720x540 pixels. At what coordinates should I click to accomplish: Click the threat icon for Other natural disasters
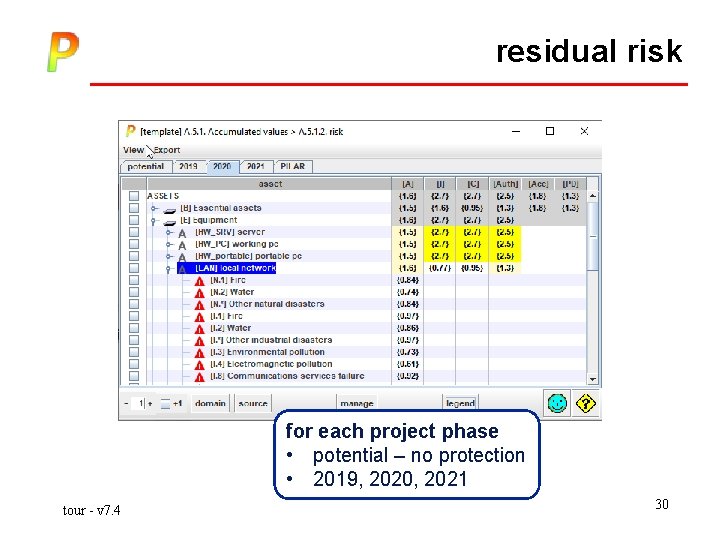199,304
